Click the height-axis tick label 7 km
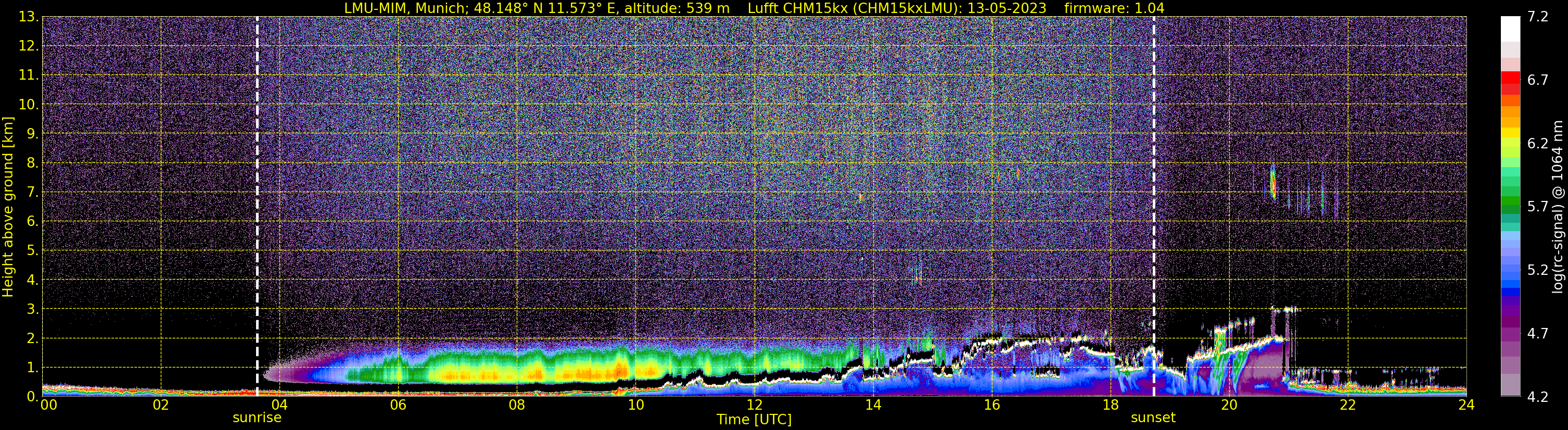1568x430 pixels. [33, 193]
